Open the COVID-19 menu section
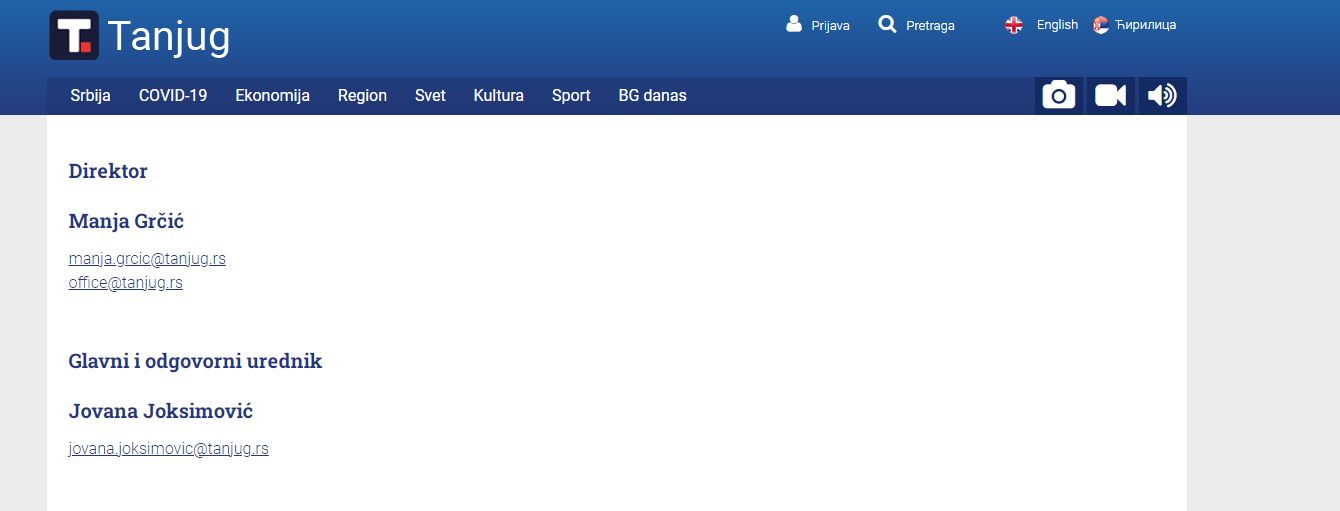Image resolution: width=1340 pixels, height=511 pixels. click(x=173, y=96)
